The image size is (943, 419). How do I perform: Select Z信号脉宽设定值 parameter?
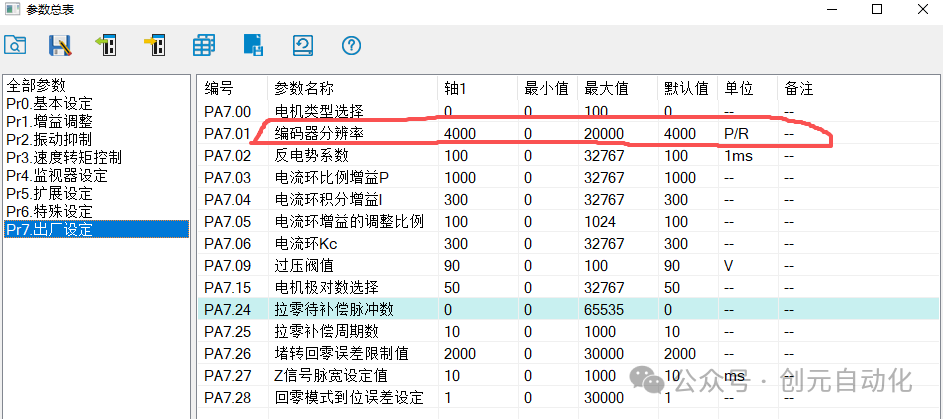331,375
